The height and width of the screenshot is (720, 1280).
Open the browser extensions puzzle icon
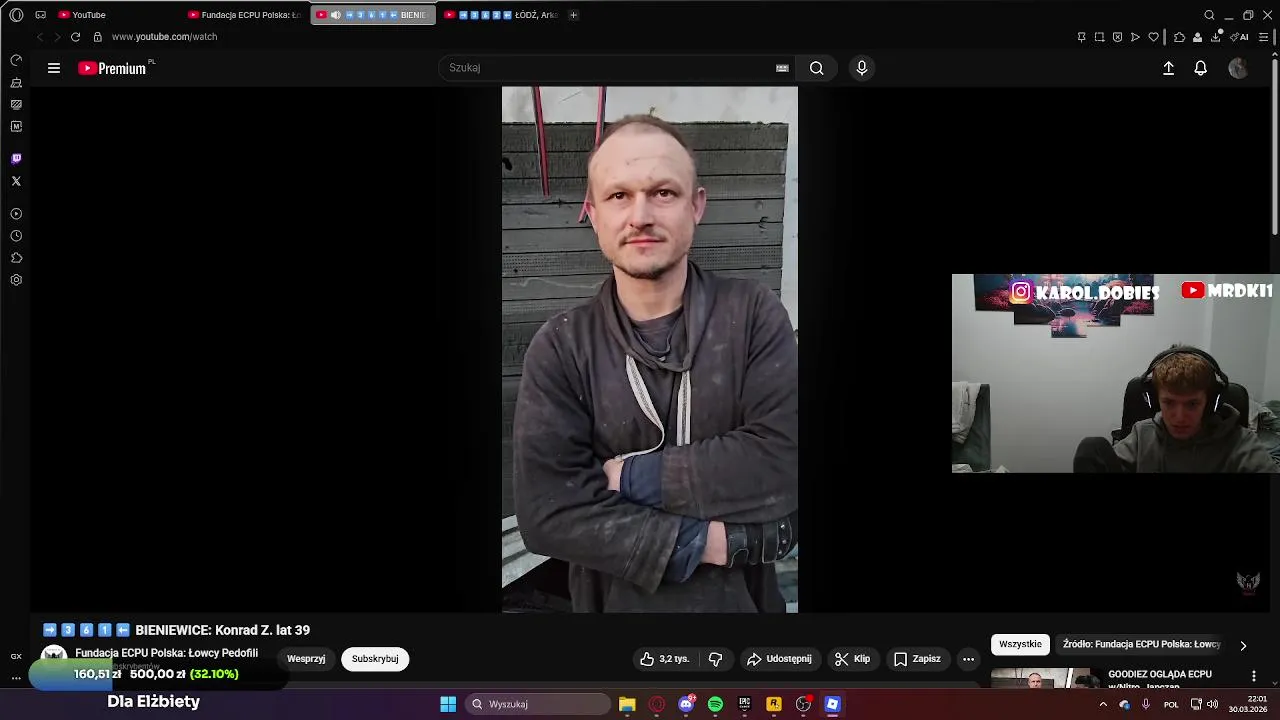click(1179, 37)
